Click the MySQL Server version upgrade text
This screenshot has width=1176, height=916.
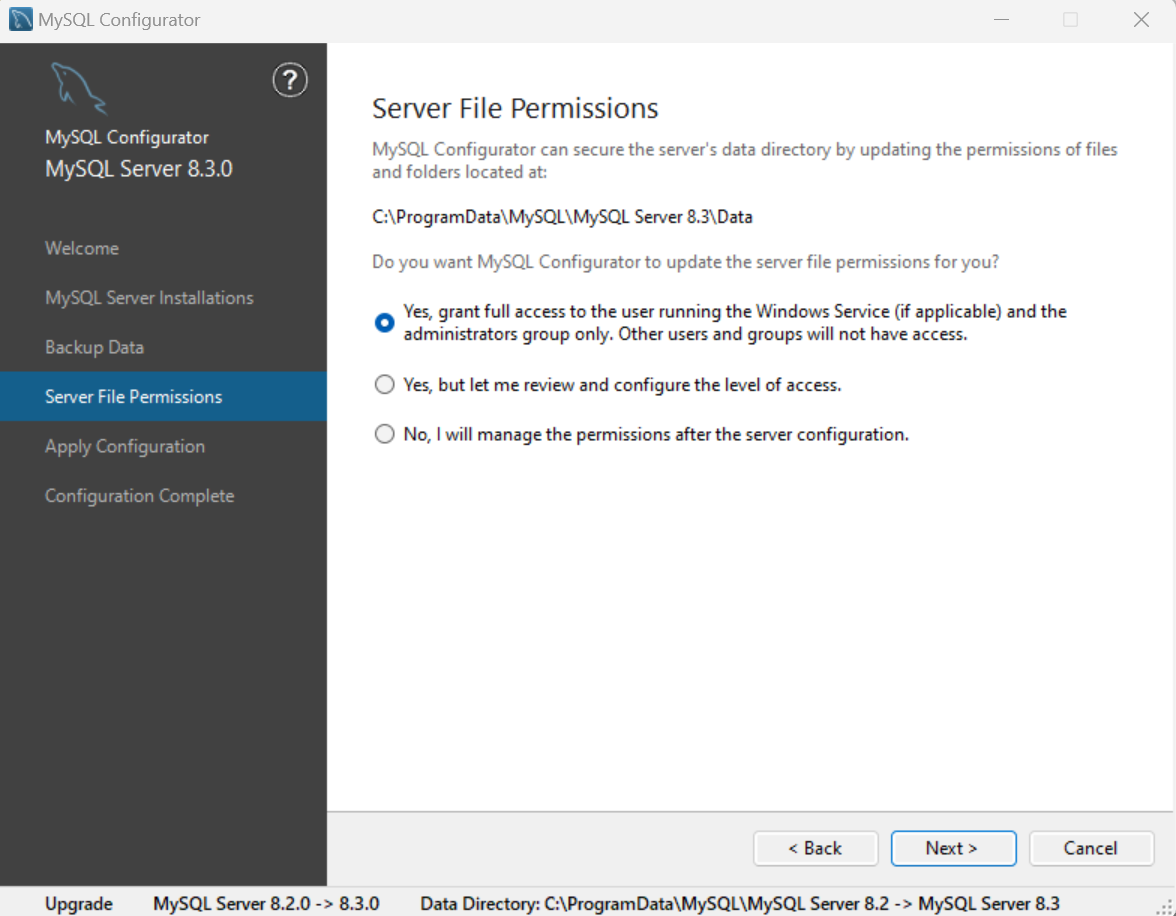(266, 903)
